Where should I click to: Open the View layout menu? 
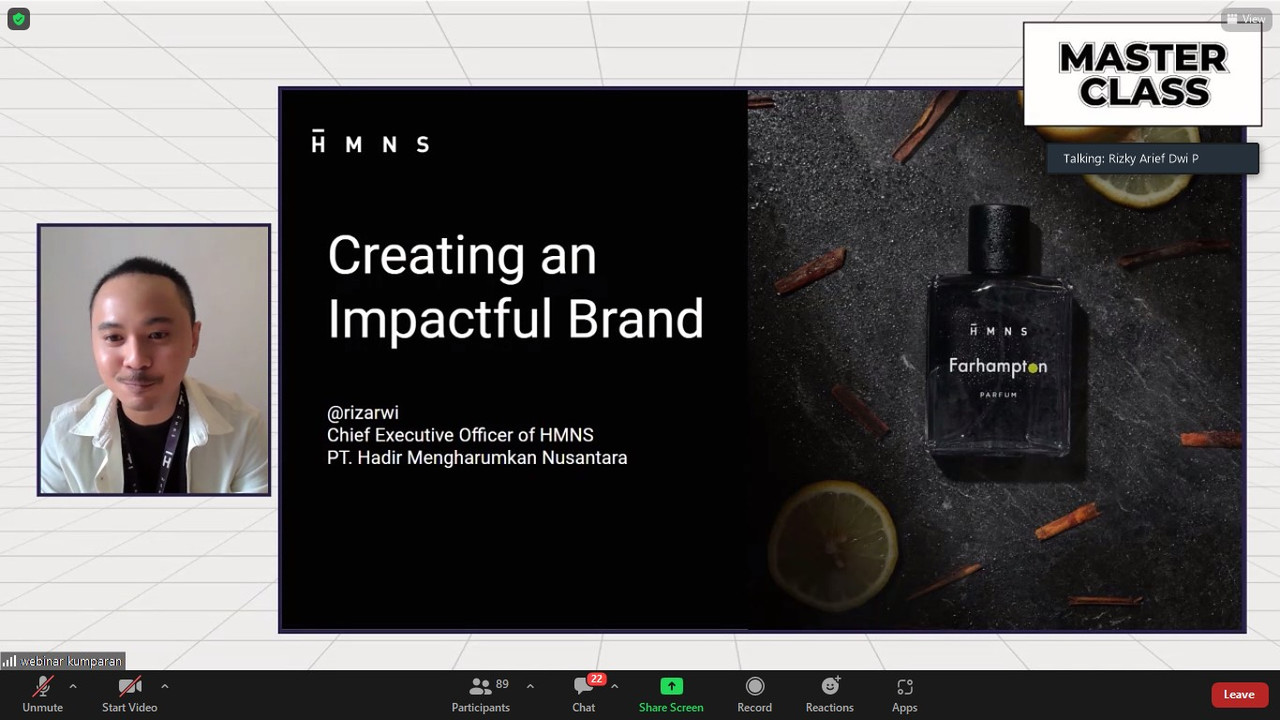(x=1246, y=19)
